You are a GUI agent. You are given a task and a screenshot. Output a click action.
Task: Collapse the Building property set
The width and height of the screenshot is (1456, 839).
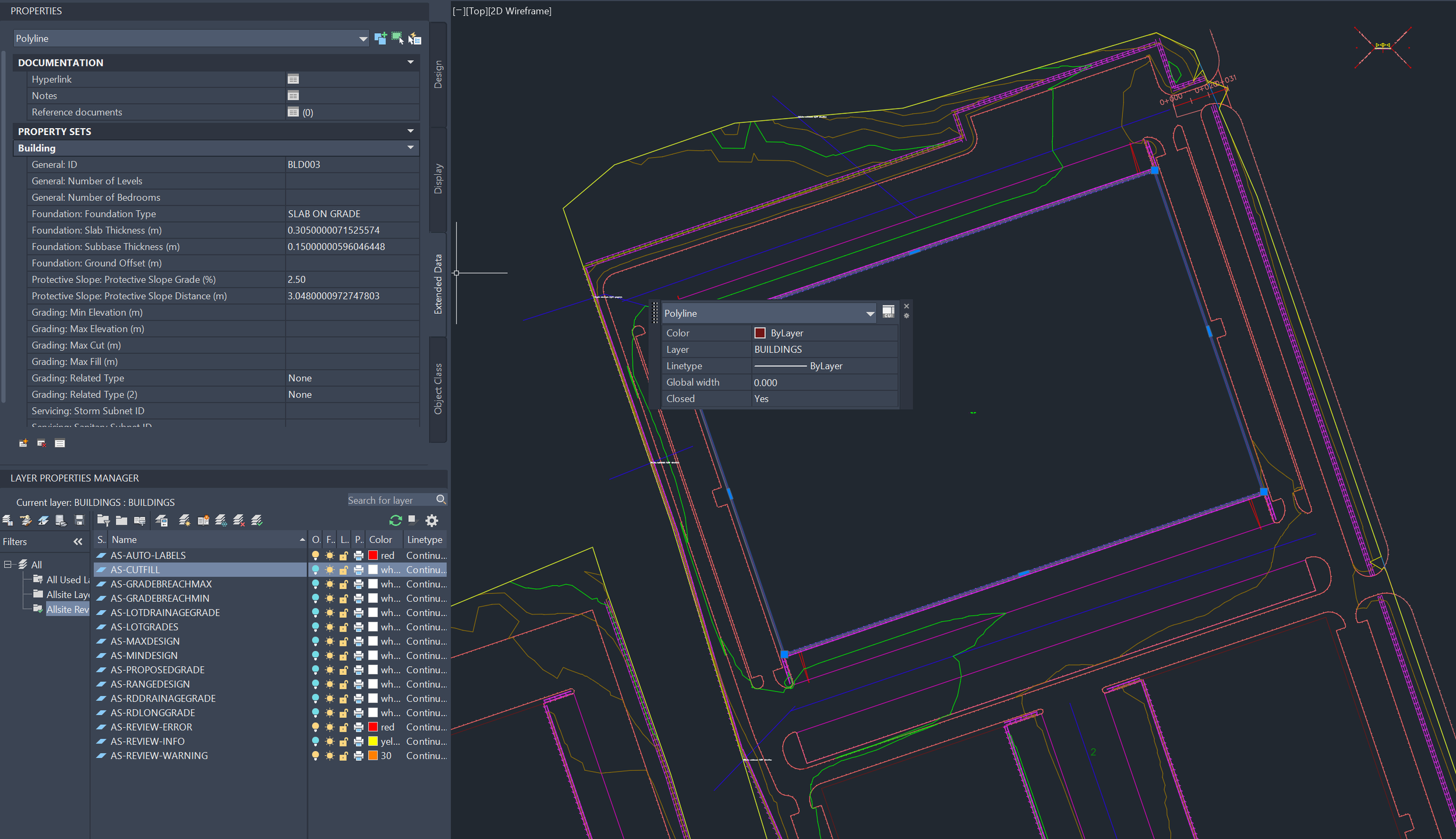pyautogui.click(x=411, y=147)
